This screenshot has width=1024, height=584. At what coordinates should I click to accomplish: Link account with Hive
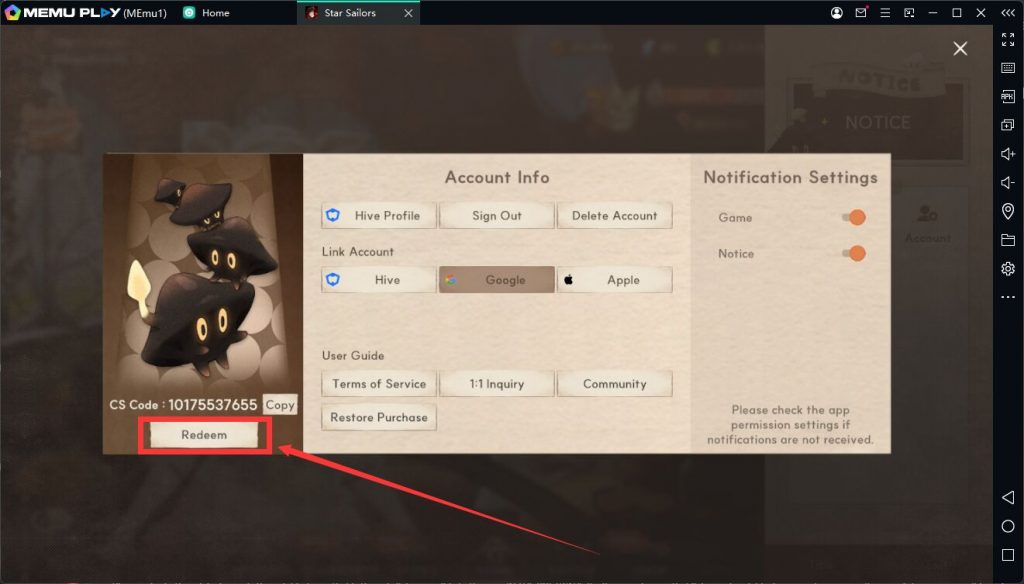(x=379, y=280)
